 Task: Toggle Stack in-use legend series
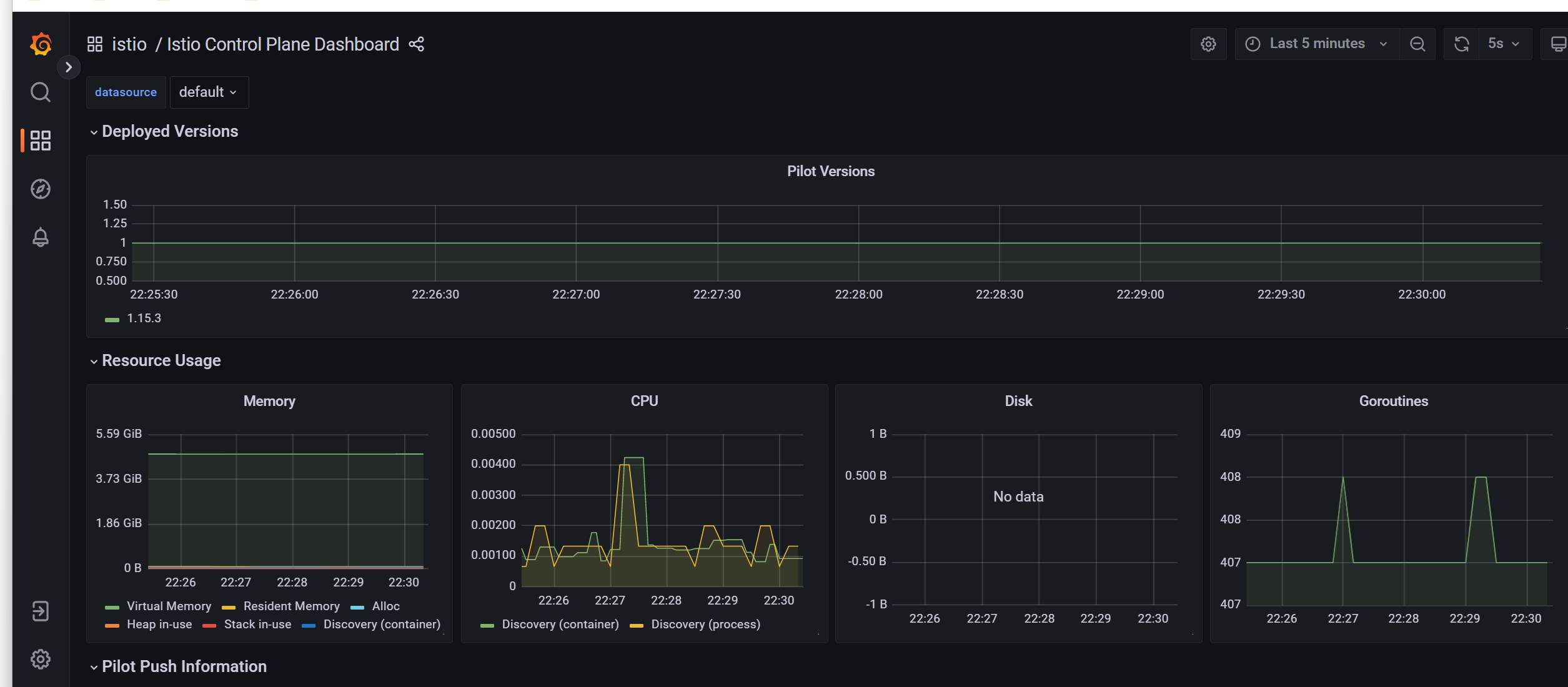point(257,624)
